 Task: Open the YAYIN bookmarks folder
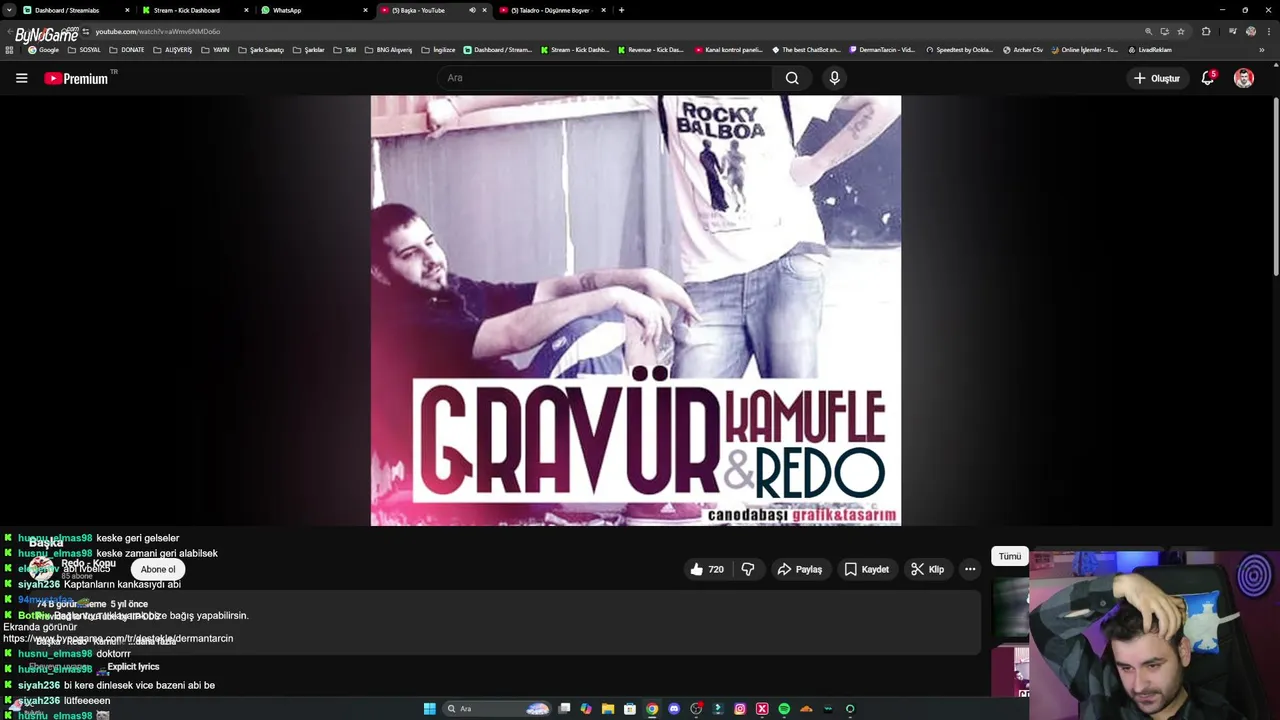[x=215, y=50]
